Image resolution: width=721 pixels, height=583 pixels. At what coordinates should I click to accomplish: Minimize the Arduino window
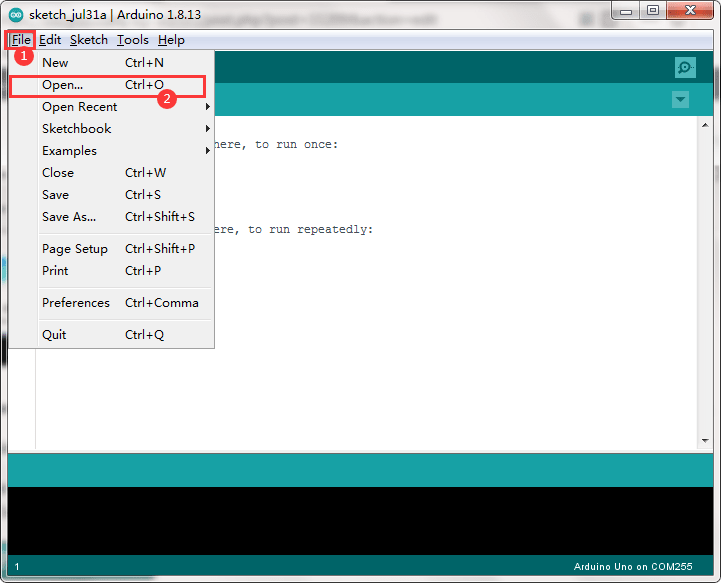tap(626, 11)
